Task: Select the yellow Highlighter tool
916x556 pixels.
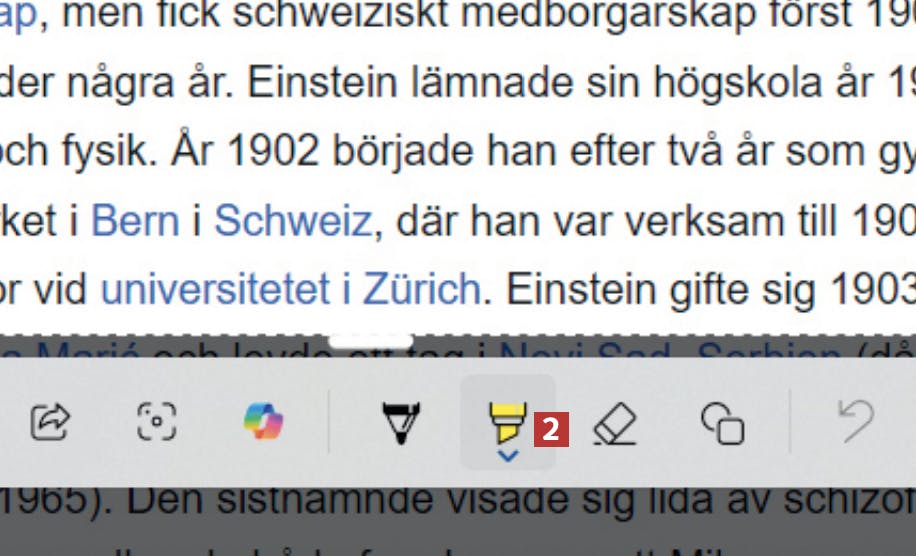Action: [507, 421]
